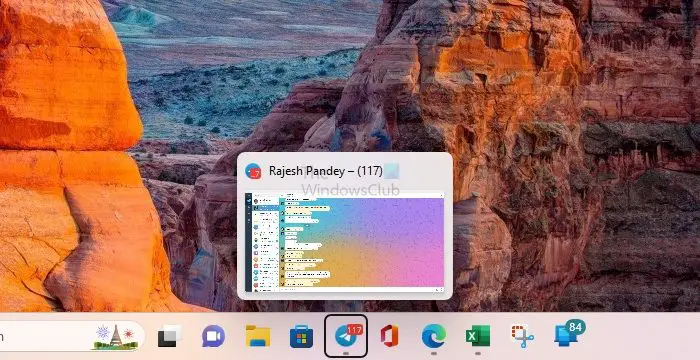Open File Explorer folder icon

[x=258, y=336]
